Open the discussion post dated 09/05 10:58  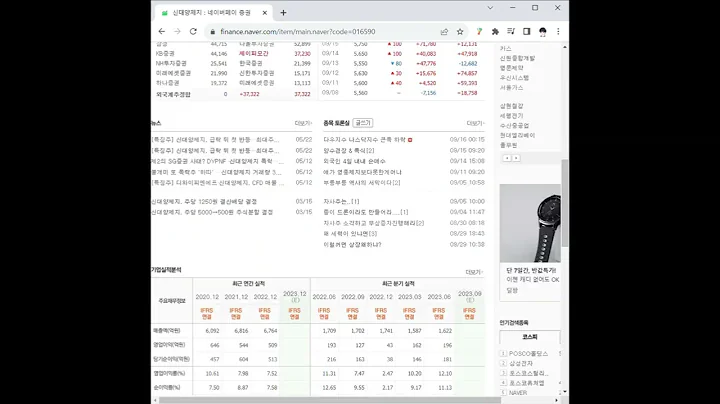click(362, 183)
